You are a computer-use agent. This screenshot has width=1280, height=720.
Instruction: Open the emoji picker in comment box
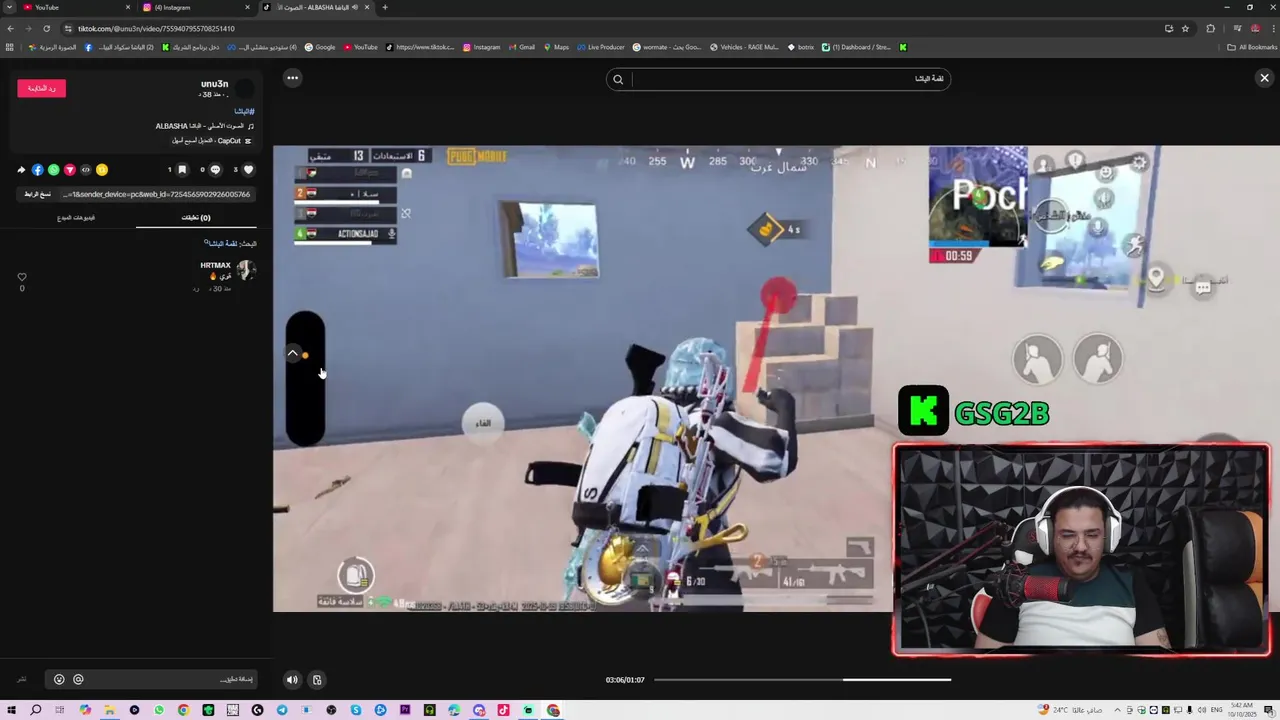[x=59, y=679]
